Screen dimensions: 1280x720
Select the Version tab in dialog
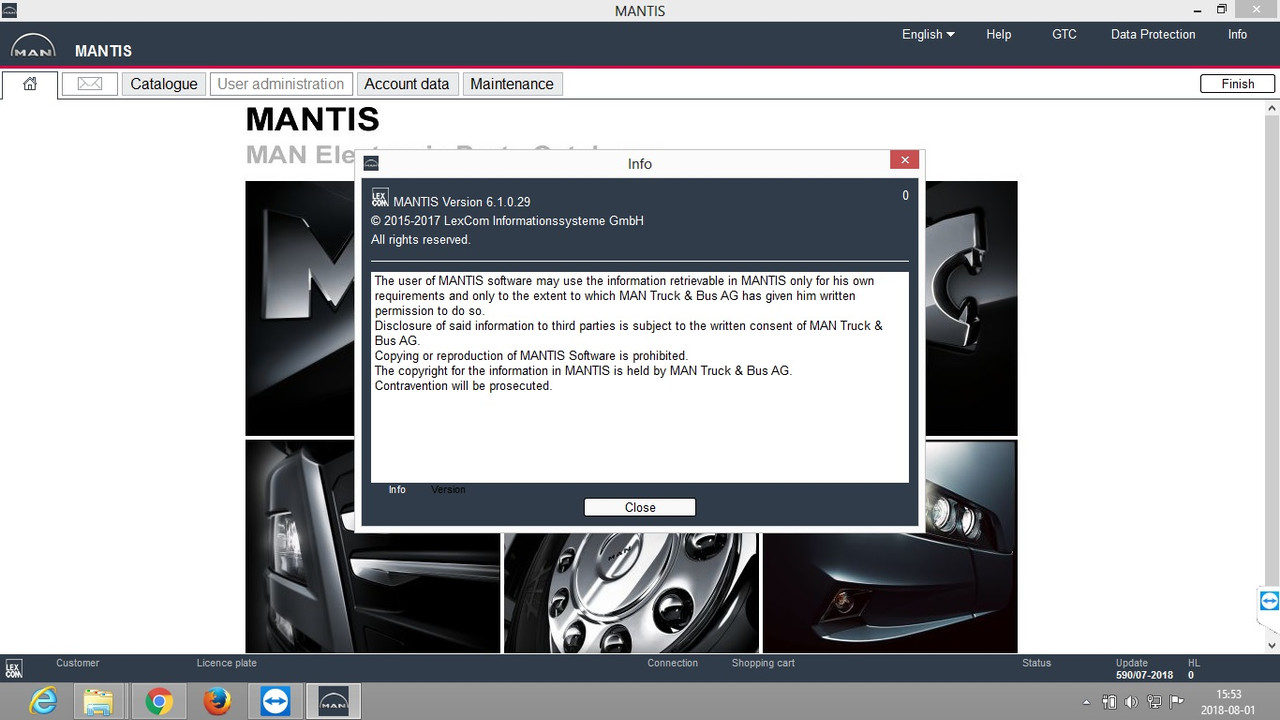pos(448,490)
